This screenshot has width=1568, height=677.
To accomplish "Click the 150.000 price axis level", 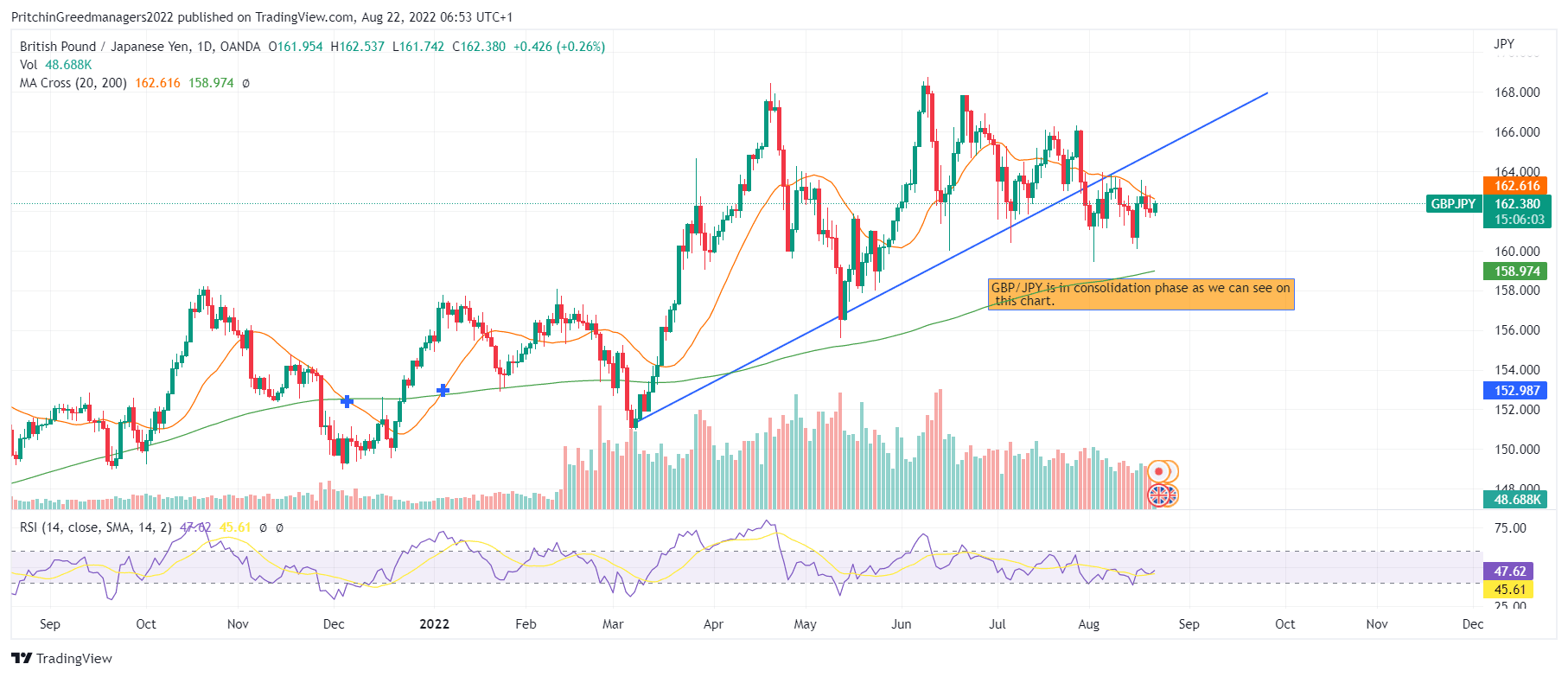I will pos(1517,450).
